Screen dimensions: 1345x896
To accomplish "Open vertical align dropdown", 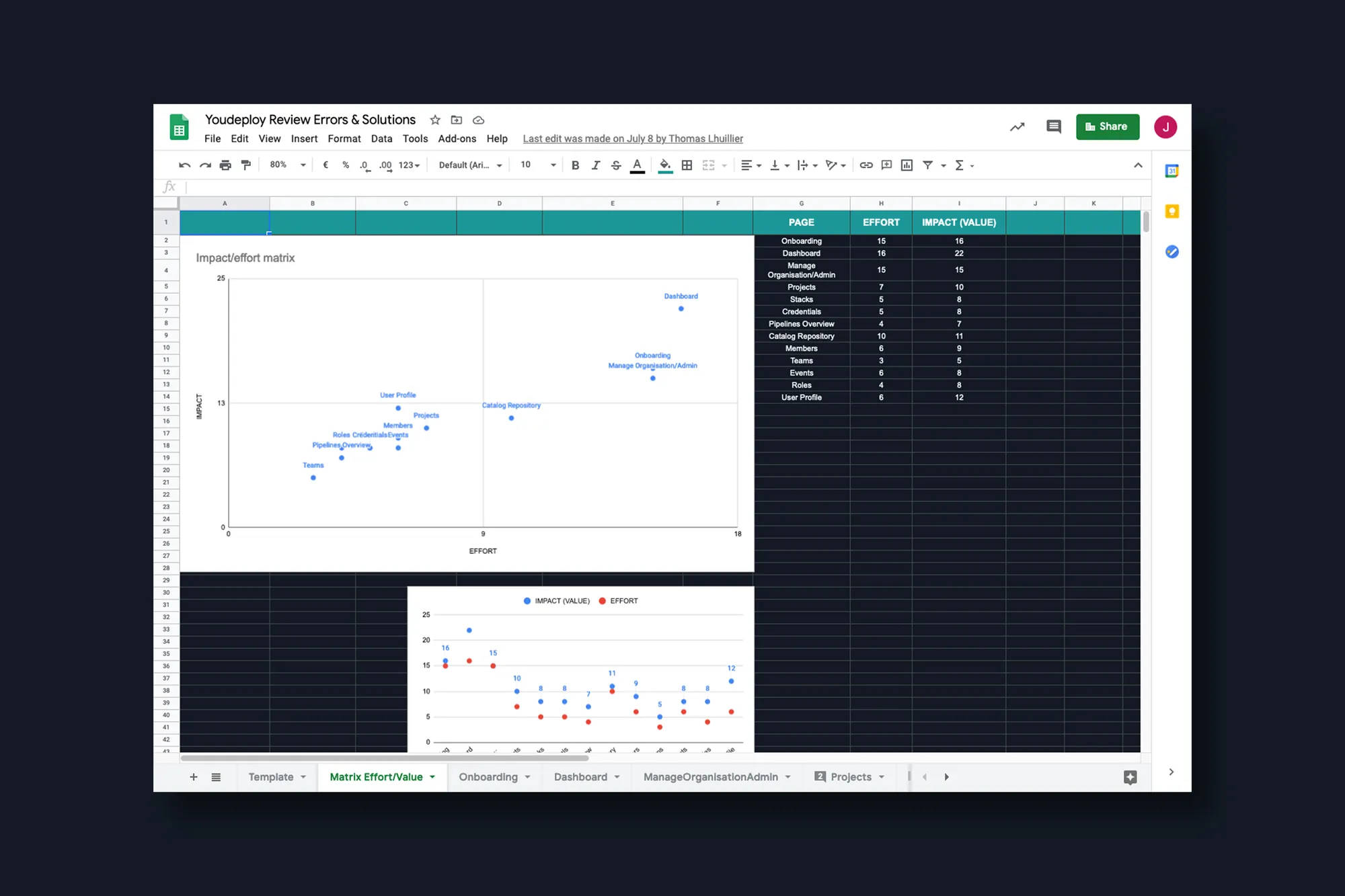I will [x=779, y=165].
